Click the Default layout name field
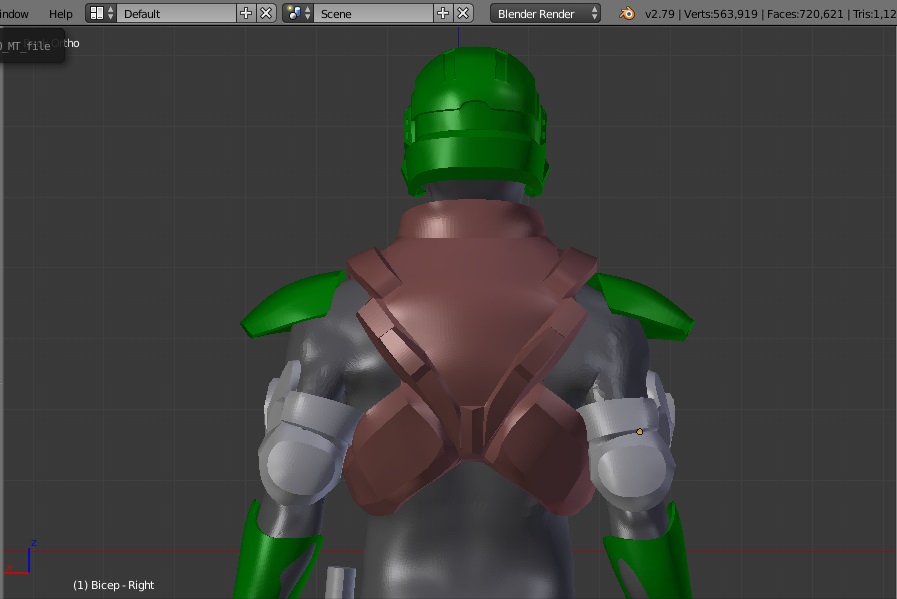The width and height of the screenshot is (897, 599). [176, 14]
